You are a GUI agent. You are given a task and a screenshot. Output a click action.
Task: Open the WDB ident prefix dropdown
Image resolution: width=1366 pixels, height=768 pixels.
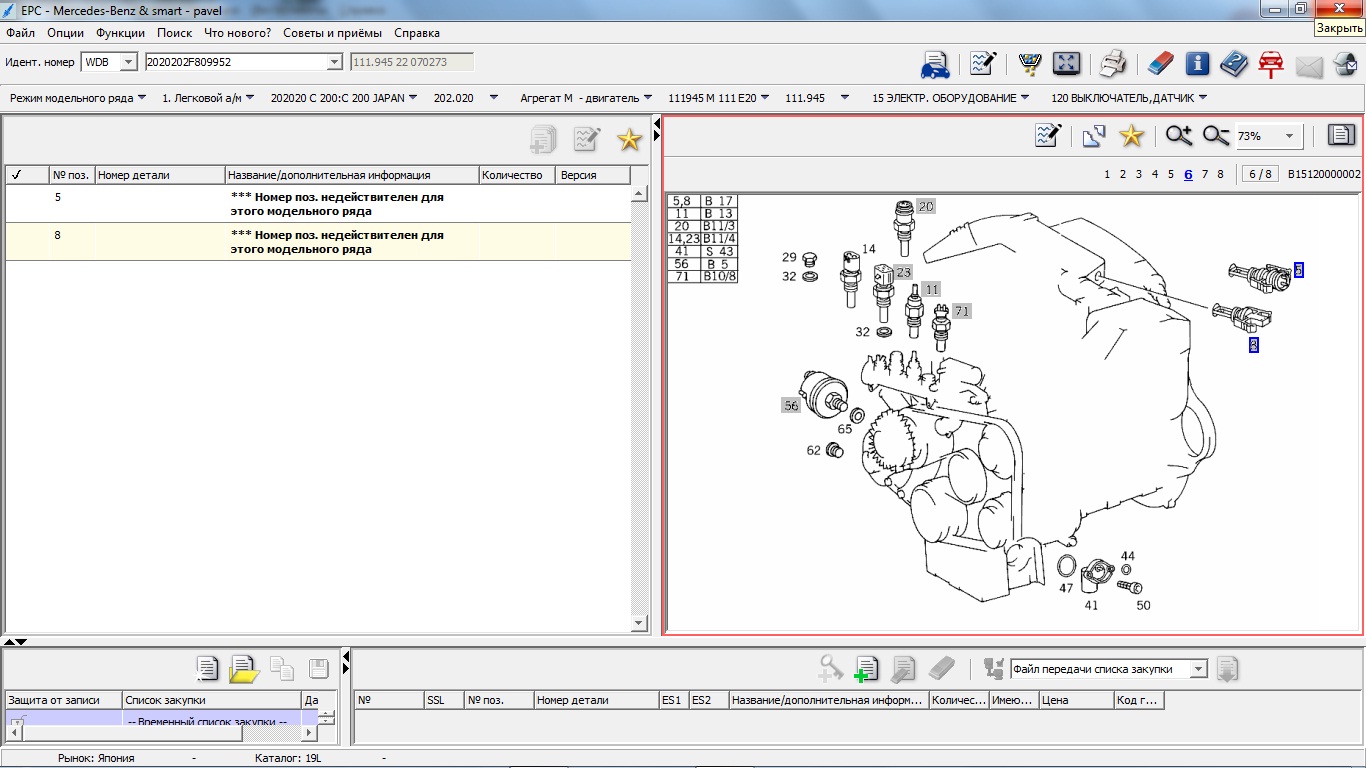click(128, 62)
